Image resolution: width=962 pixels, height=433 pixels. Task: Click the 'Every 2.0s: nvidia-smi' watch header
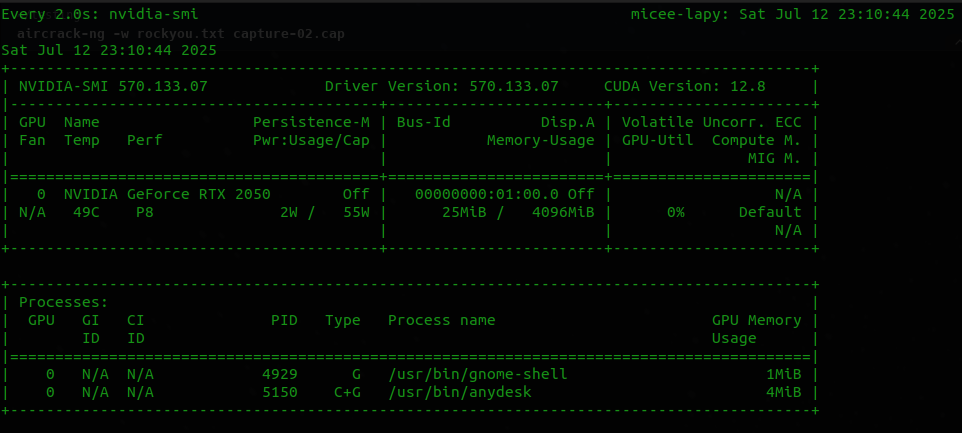[100, 14]
